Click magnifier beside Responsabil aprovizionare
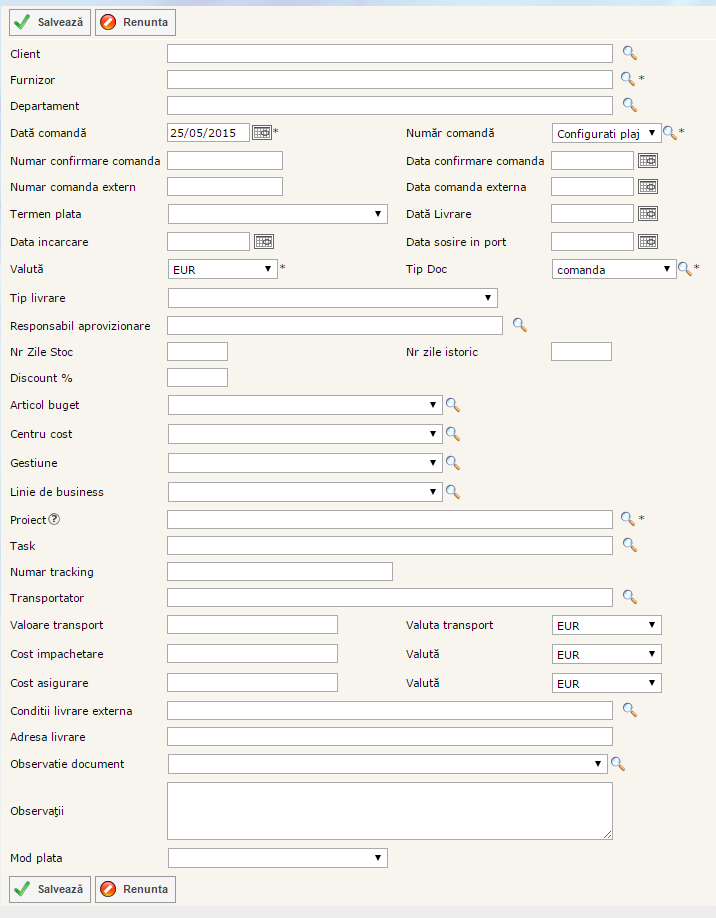 tap(519, 324)
